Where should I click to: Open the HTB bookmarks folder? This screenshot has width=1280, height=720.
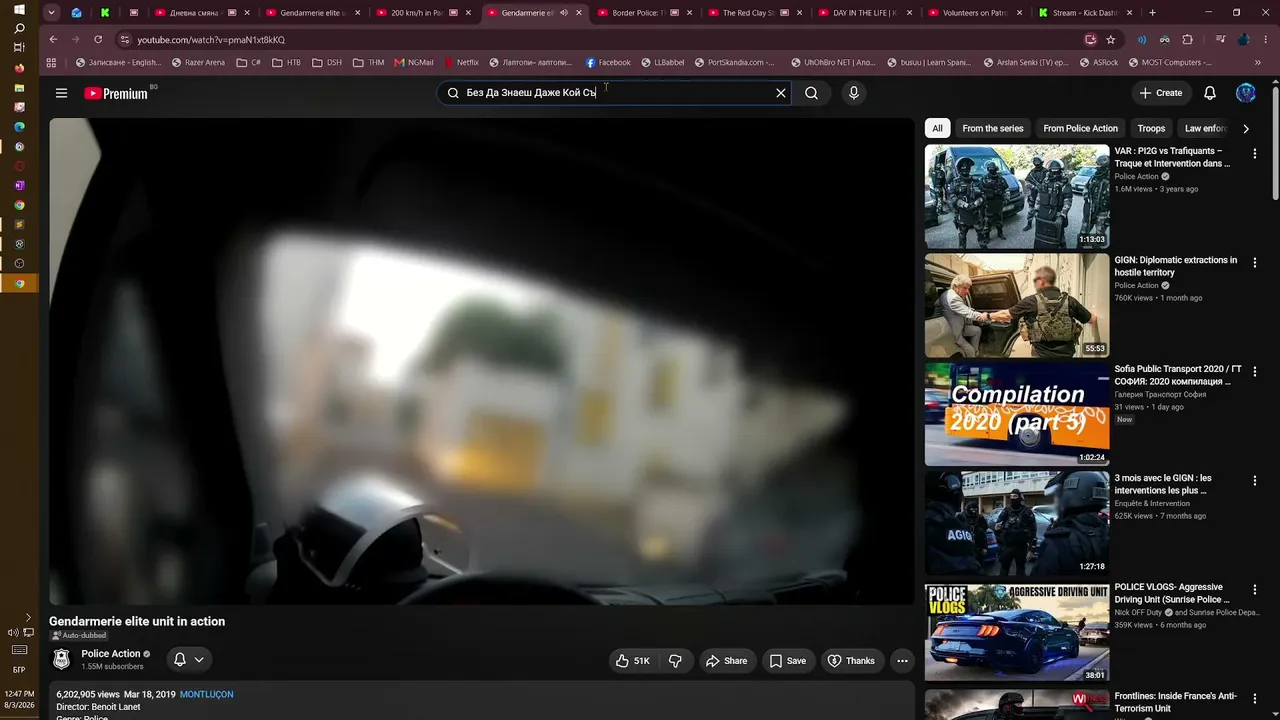(286, 62)
